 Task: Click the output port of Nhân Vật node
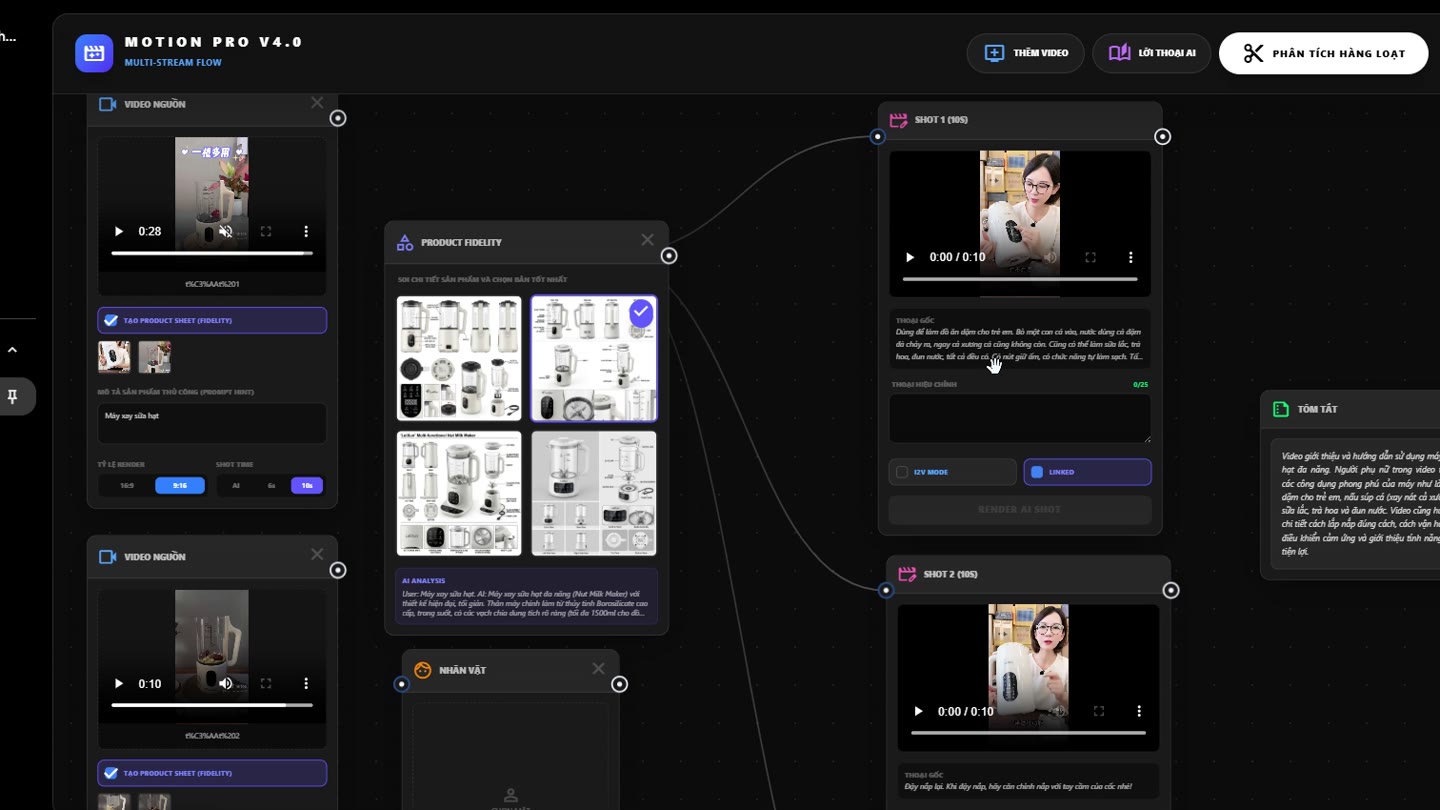point(619,684)
